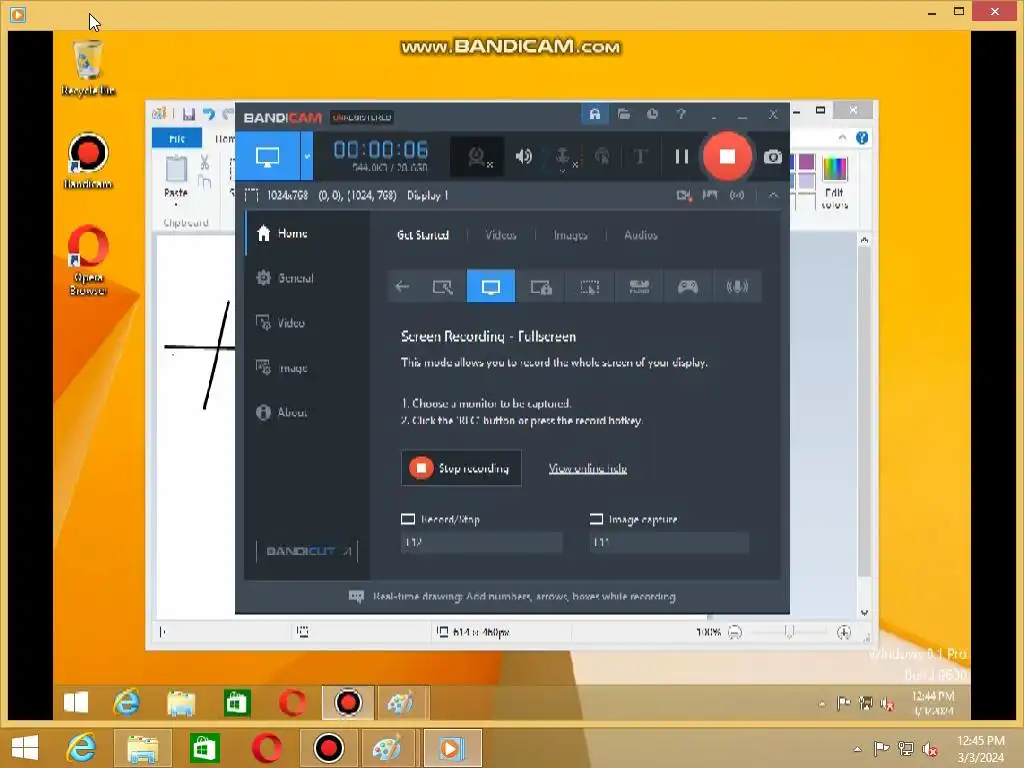Toggle speaker sound recording icon
The image size is (1024, 768).
tap(523, 157)
